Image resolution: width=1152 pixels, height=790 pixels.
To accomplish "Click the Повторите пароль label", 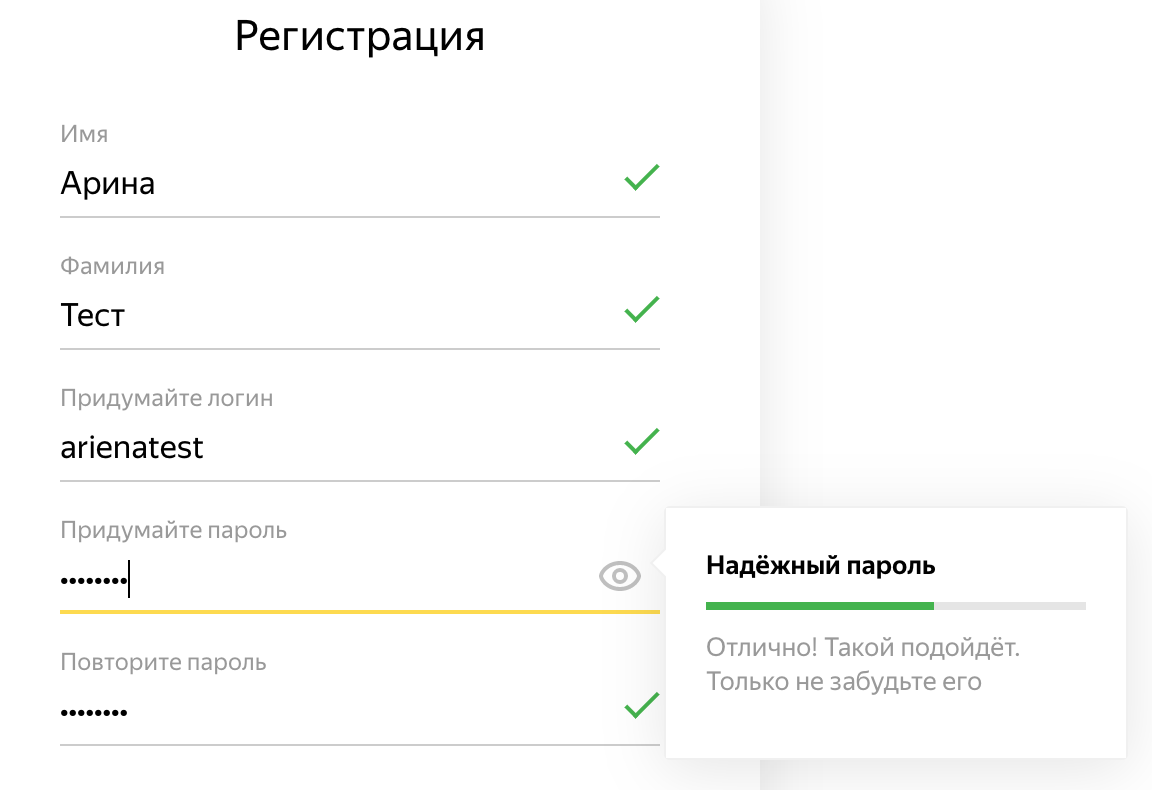I will pyautogui.click(x=163, y=662).
